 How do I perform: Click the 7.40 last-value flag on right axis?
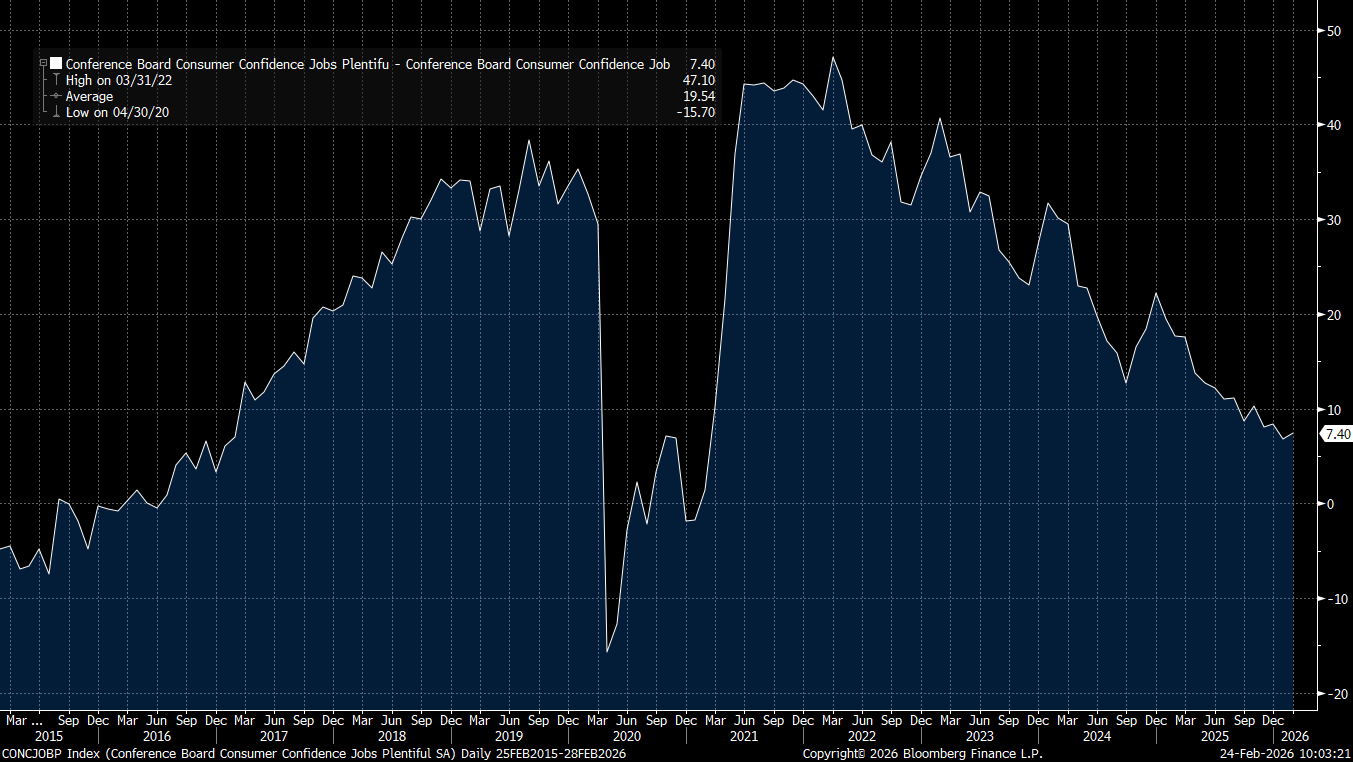(1336, 434)
